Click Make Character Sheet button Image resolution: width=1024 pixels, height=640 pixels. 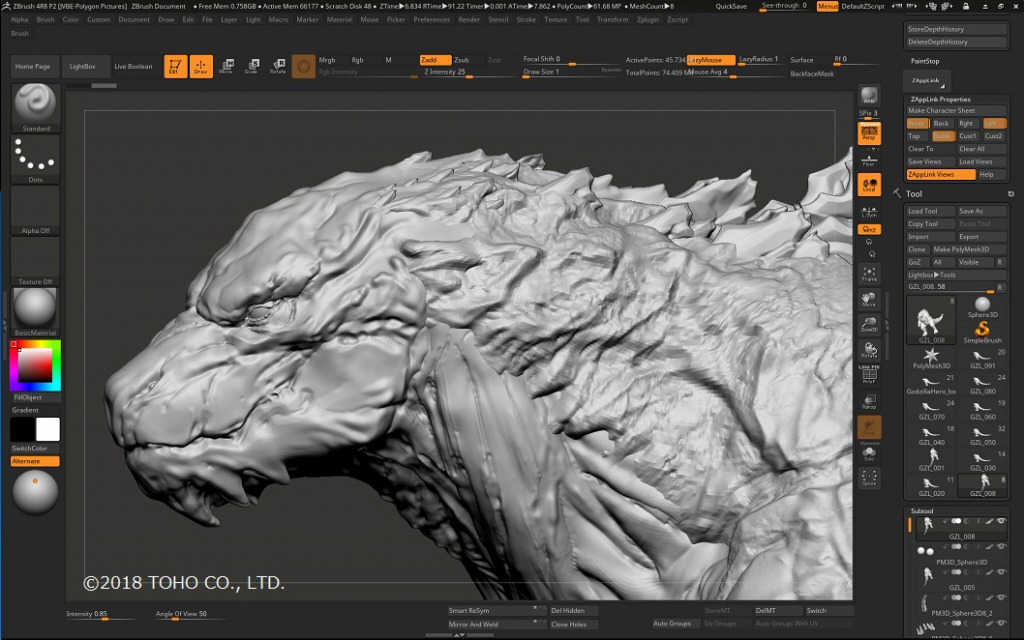click(956, 111)
